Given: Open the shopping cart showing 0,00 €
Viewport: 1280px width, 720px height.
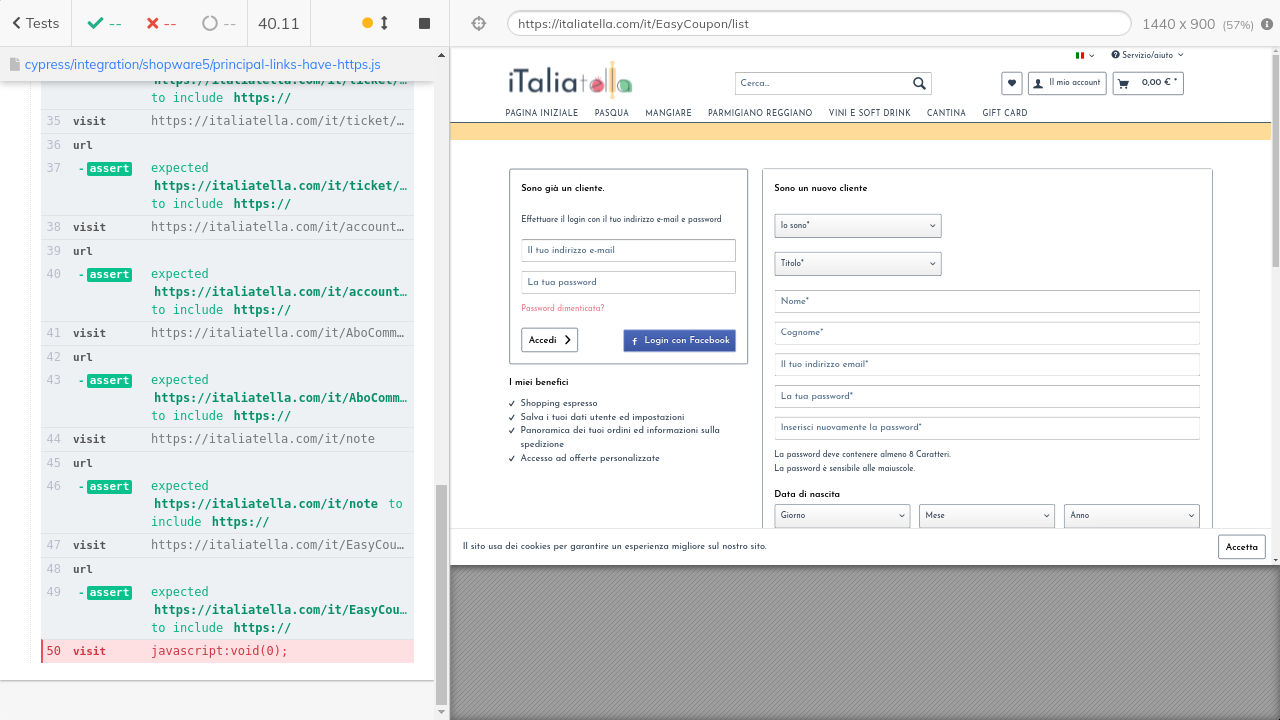Looking at the screenshot, I should pos(1148,83).
